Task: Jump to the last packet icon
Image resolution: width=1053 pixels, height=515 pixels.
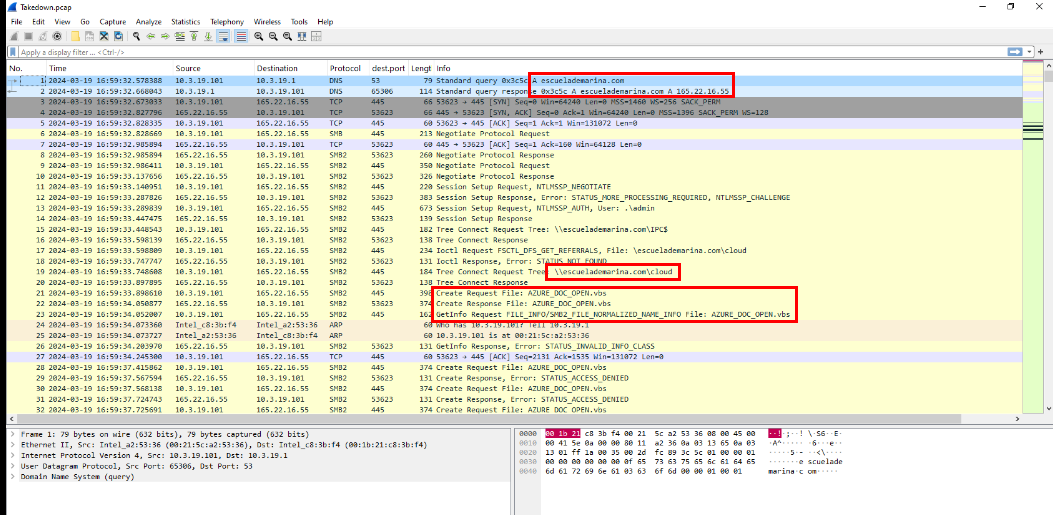Action: (x=207, y=36)
